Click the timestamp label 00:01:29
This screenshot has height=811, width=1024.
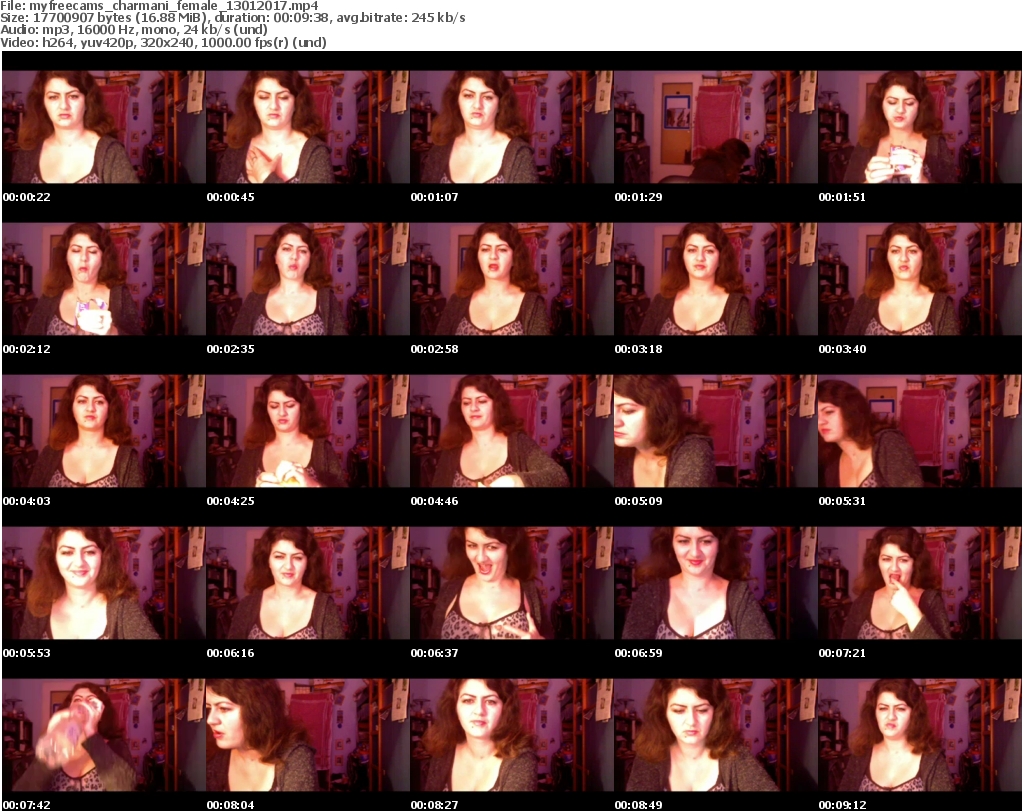click(639, 197)
